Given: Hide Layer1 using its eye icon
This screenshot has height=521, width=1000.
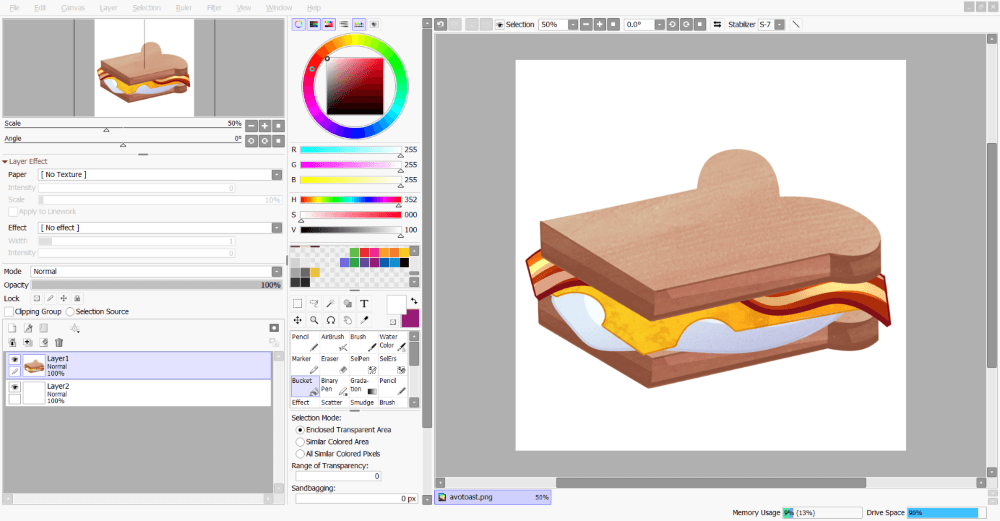Looking at the screenshot, I should [14, 359].
